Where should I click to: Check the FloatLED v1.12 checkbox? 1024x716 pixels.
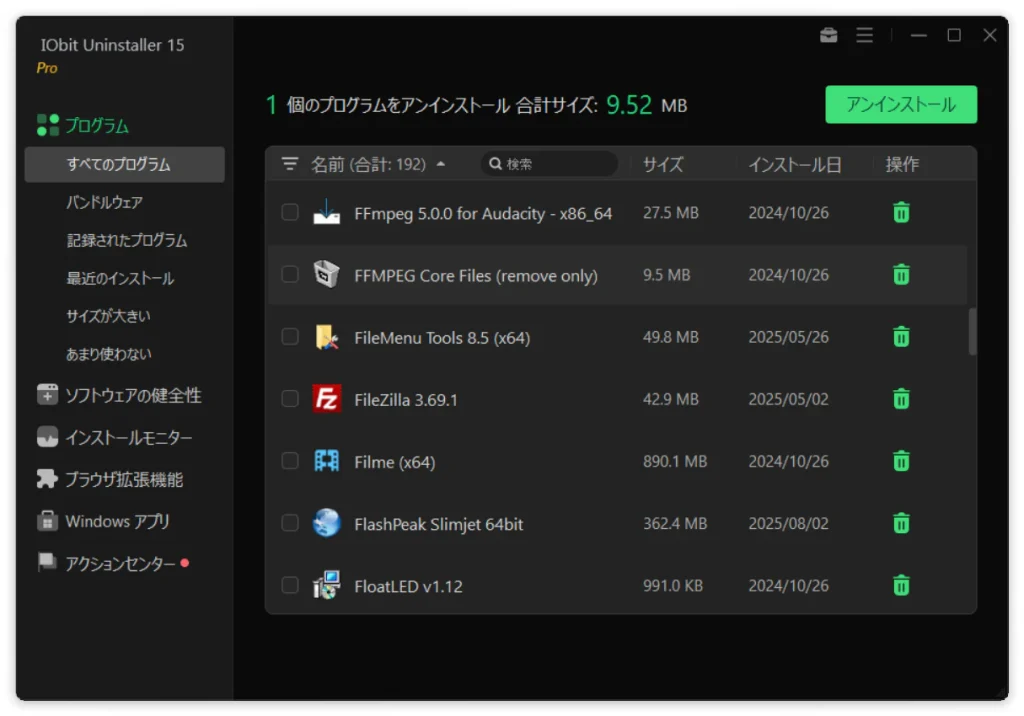(290, 585)
